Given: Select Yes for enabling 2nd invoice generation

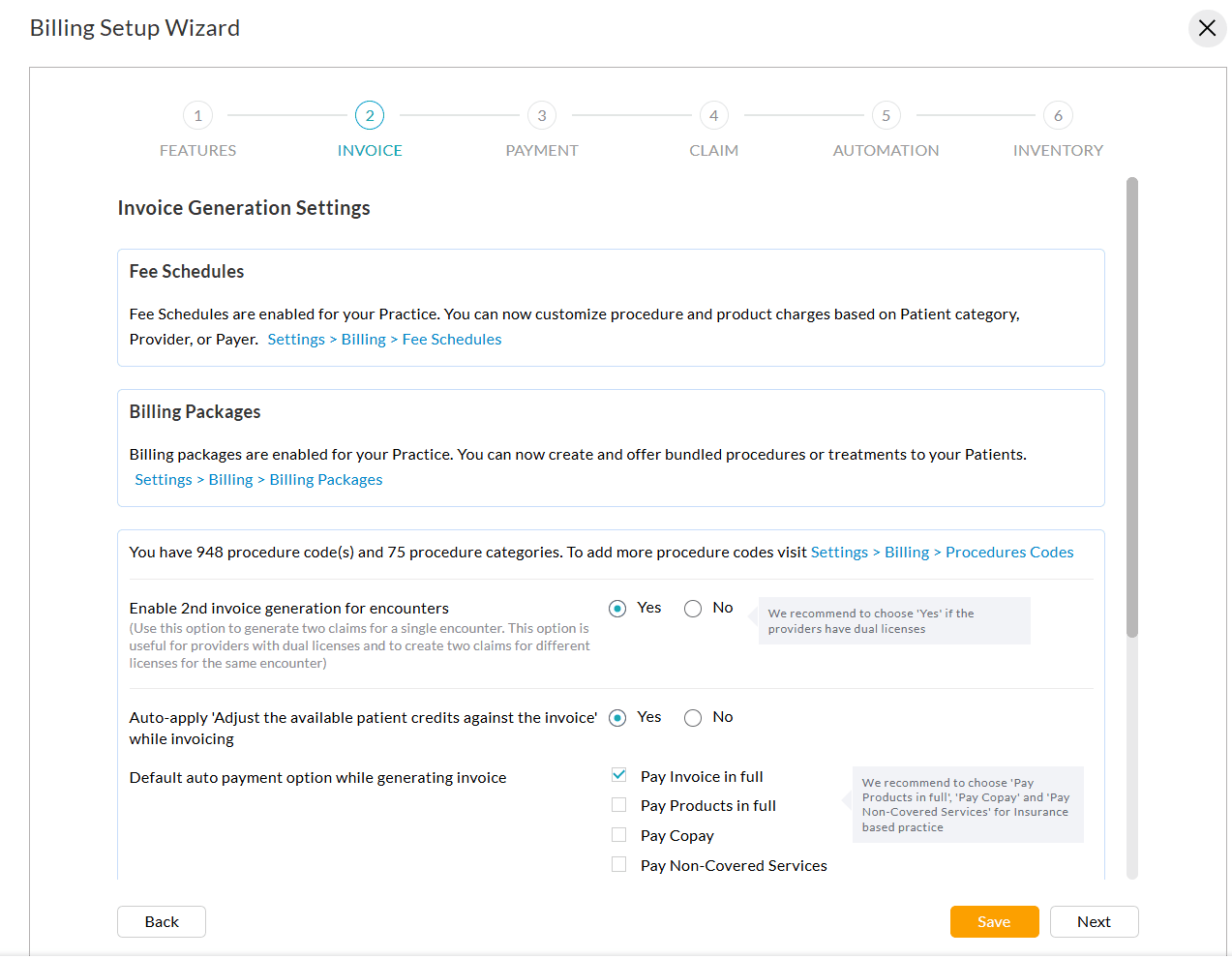Looking at the screenshot, I should [617, 608].
